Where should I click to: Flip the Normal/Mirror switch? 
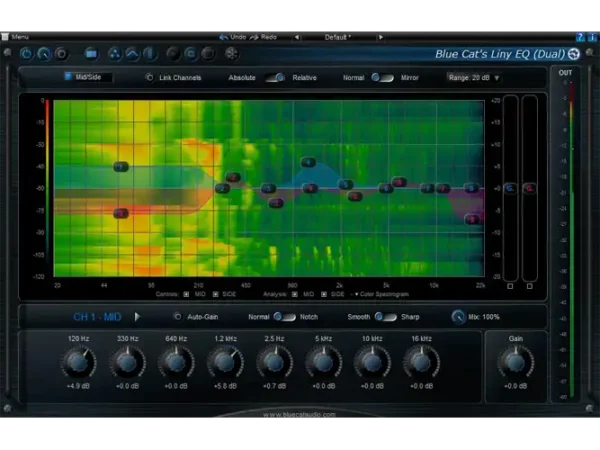[382, 78]
